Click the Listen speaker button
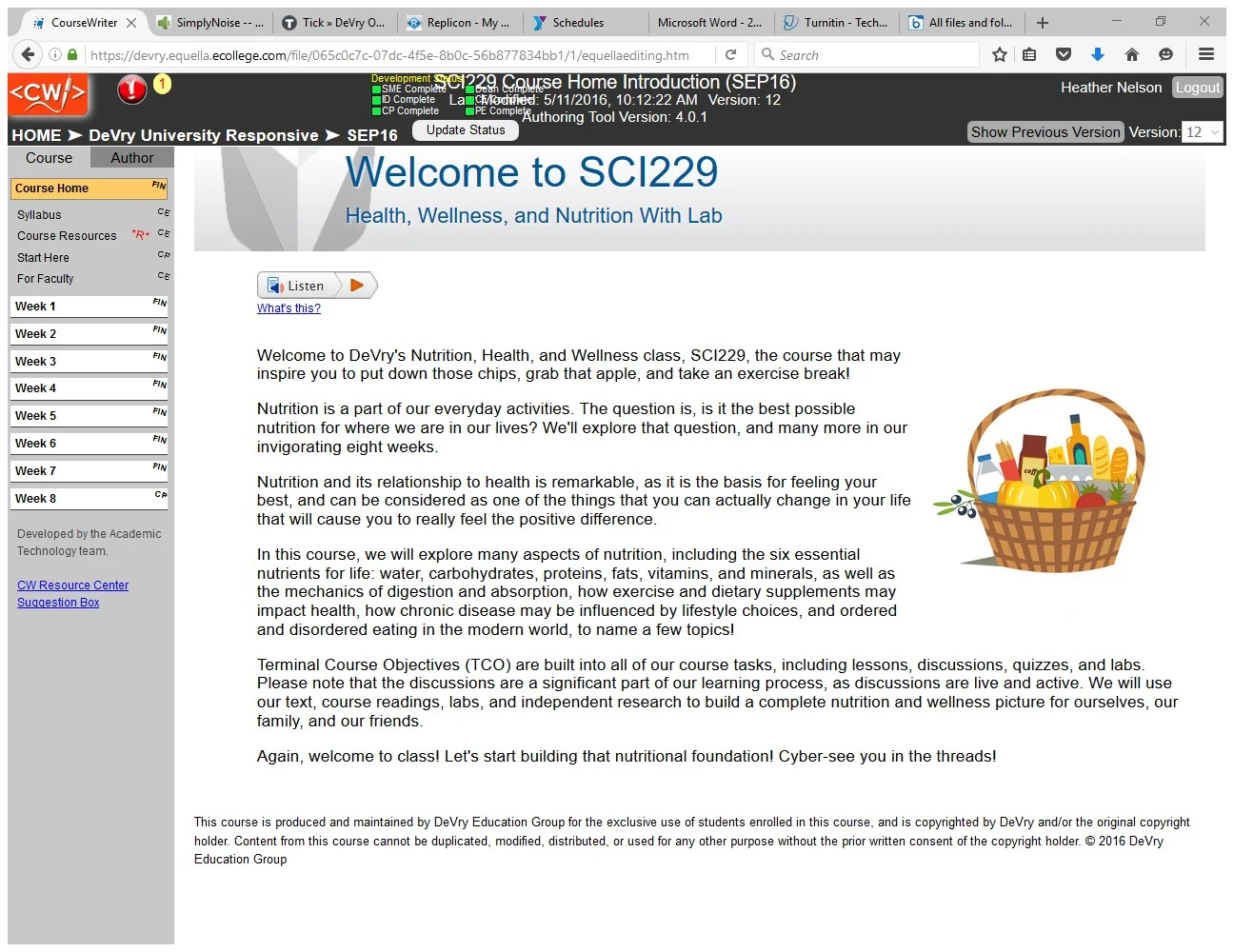This screenshot has height=952, width=1234. 298,285
